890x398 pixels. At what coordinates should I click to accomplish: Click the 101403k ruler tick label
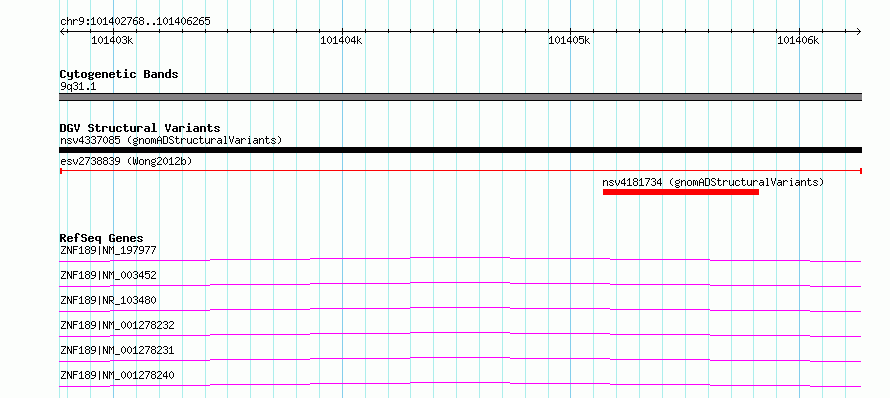click(x=112, y=40)
